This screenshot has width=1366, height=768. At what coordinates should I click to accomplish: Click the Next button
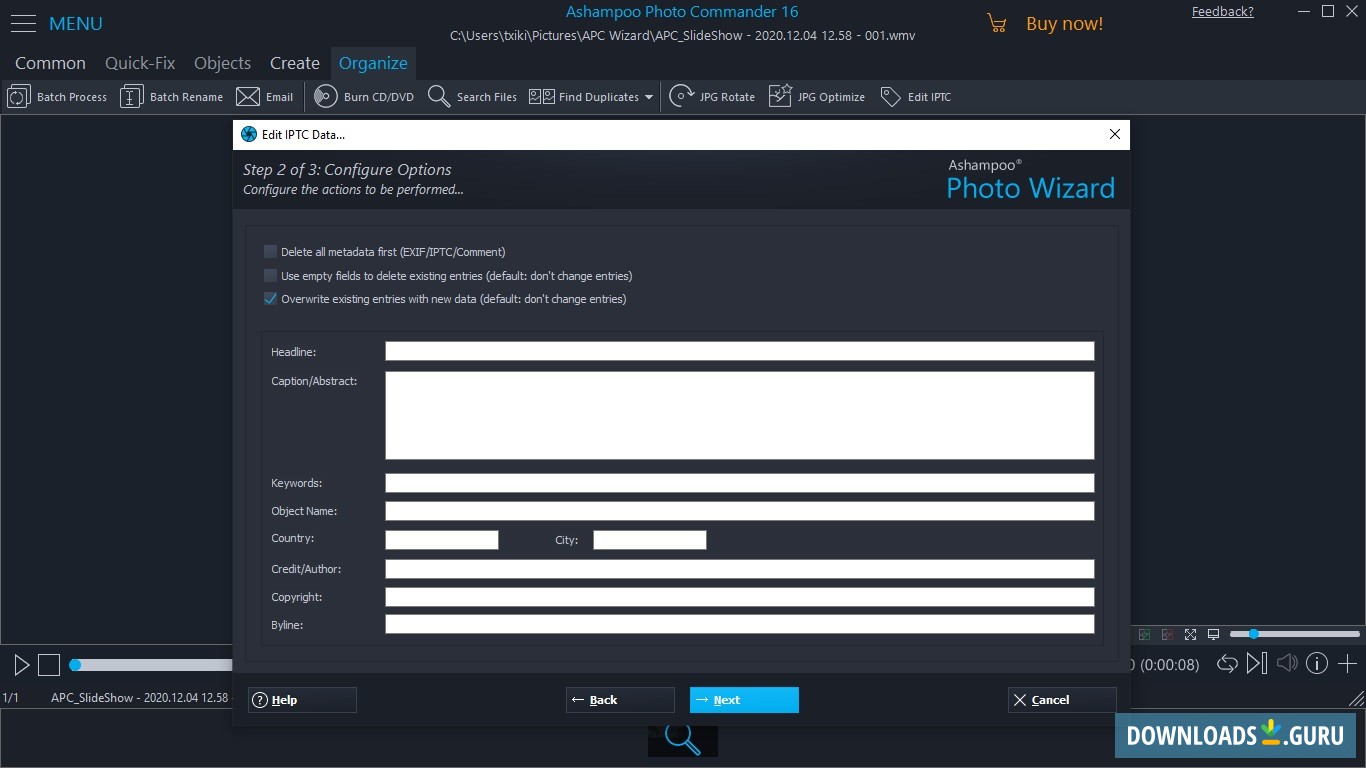[x=744, y=700]
